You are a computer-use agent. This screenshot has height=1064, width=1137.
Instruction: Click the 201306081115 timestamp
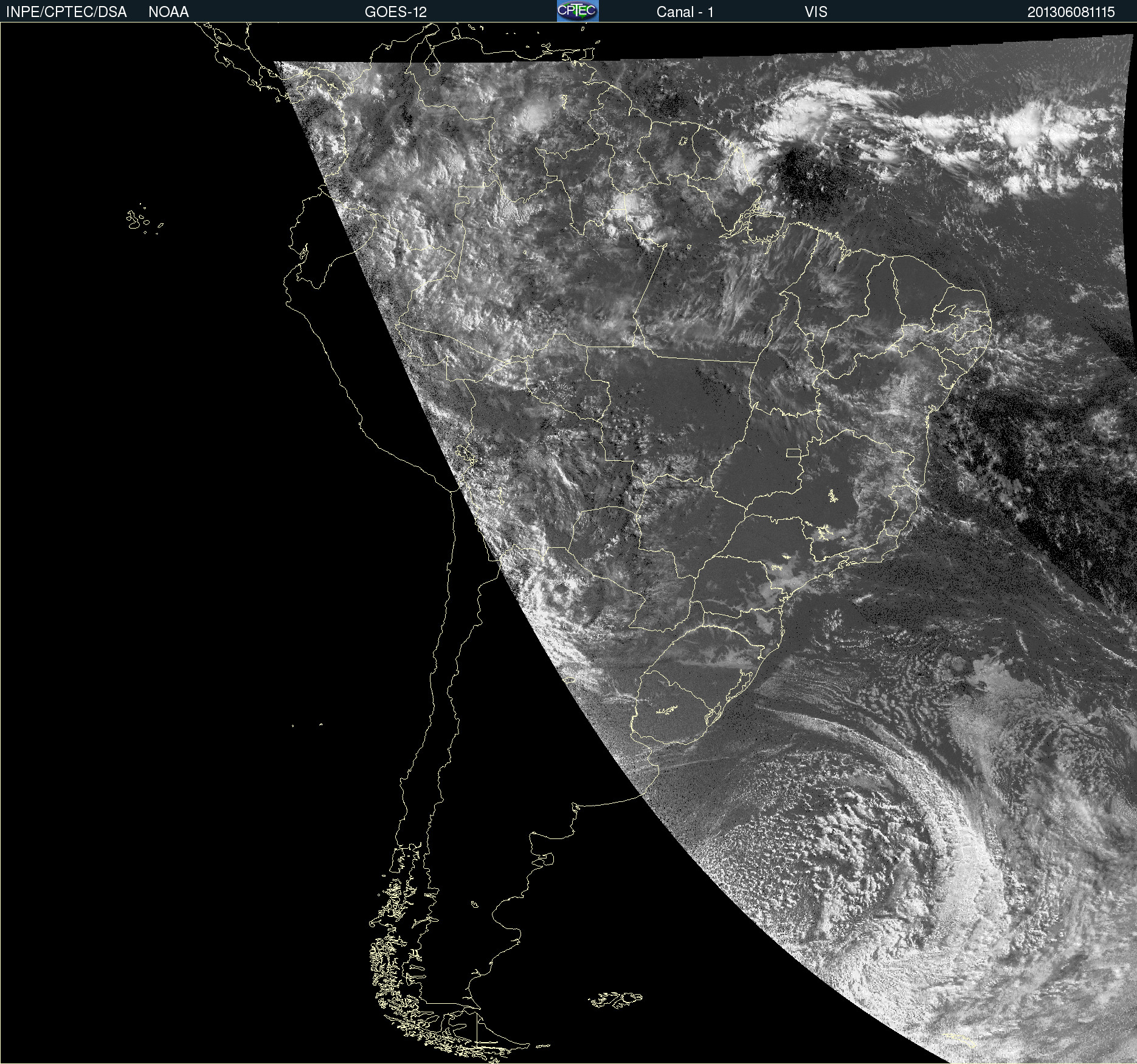(x=1071, y=12)
